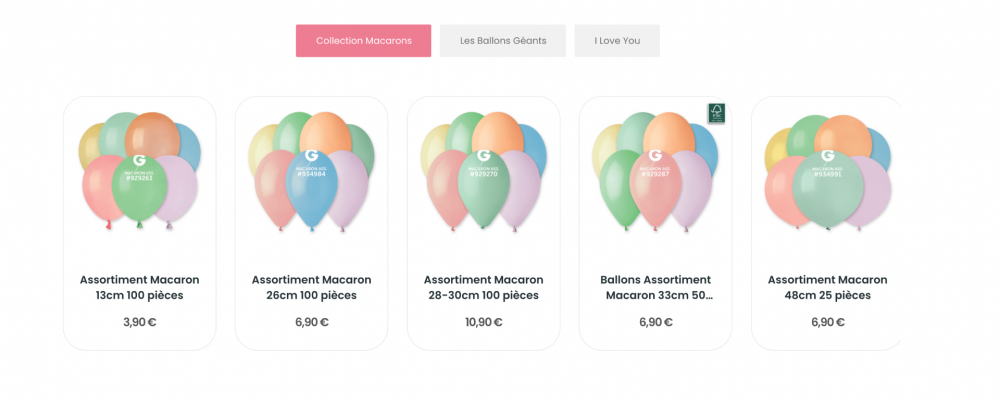
Task: Open the 13cm macaron balloons image
Action: coord(139,171)
